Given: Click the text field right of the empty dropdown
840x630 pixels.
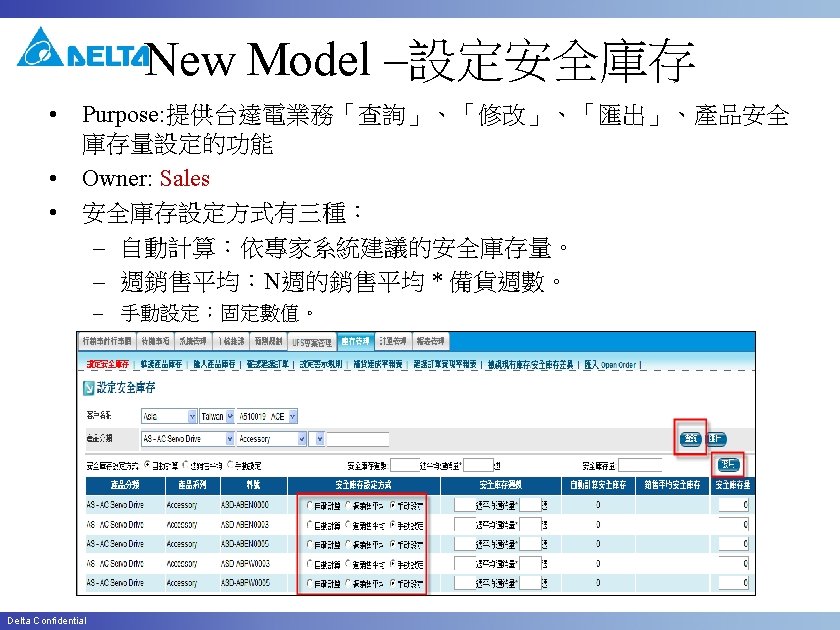Looking at the screenshot, I should point(357,439).
